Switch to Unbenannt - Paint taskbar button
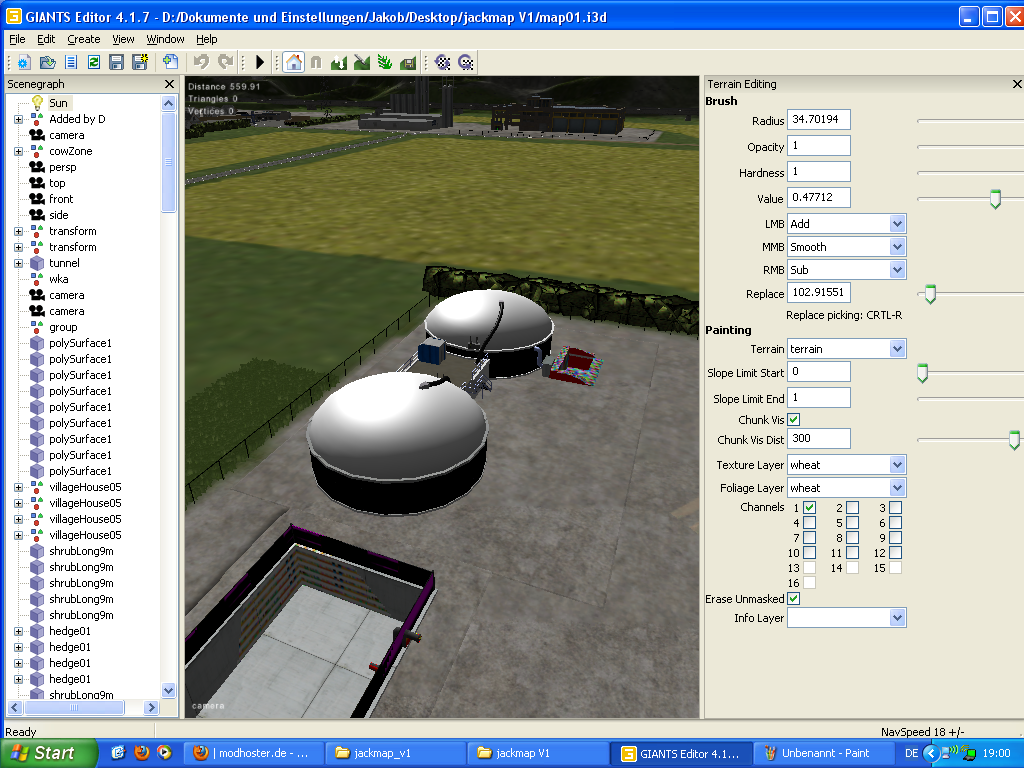The image size is (1024, 768). pyautogui.click(x=823, y=753)
